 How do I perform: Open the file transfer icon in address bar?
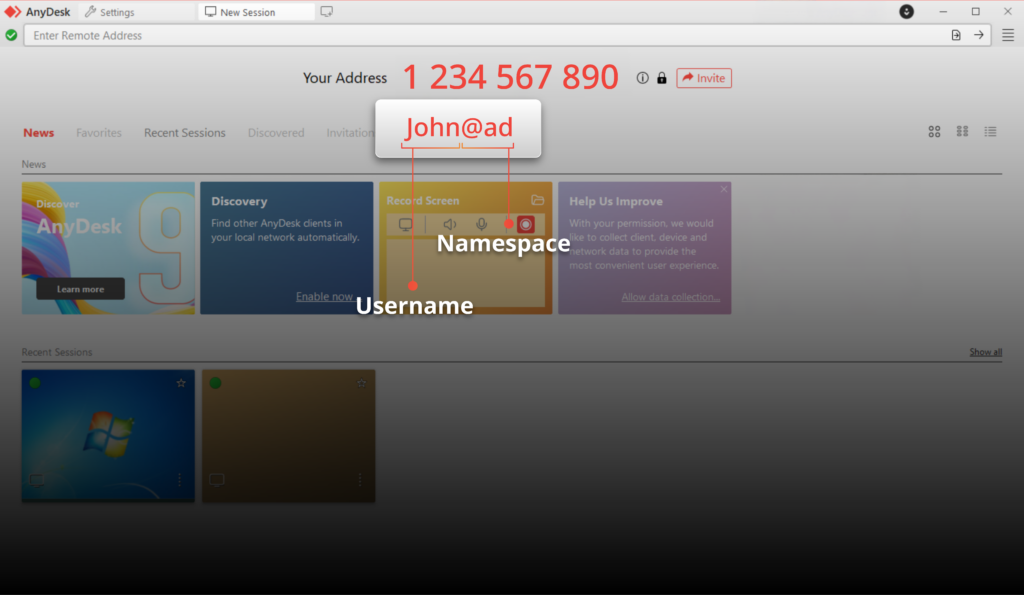(x=956, y=35)
